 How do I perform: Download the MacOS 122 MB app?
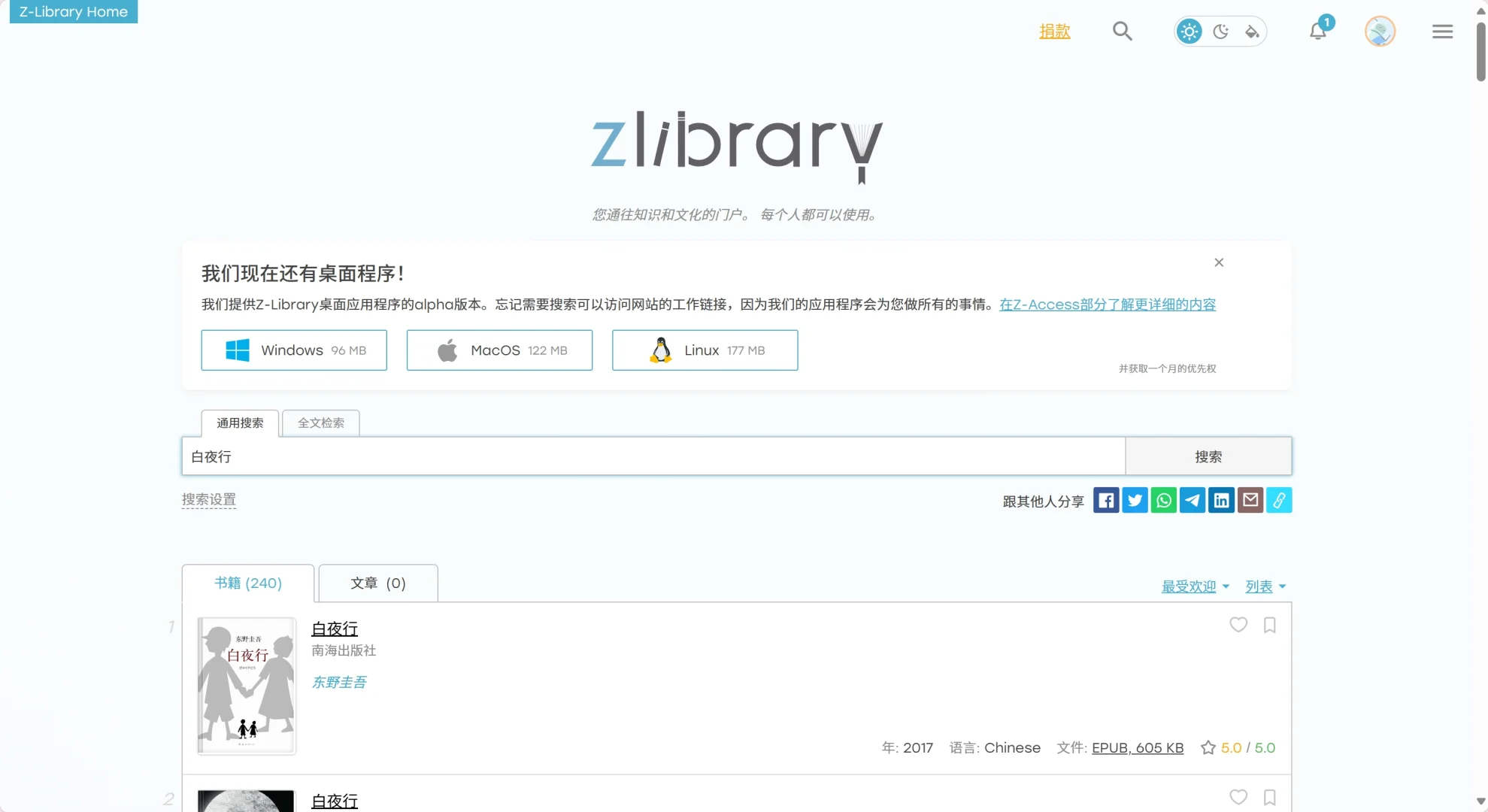tap(499, 350)
